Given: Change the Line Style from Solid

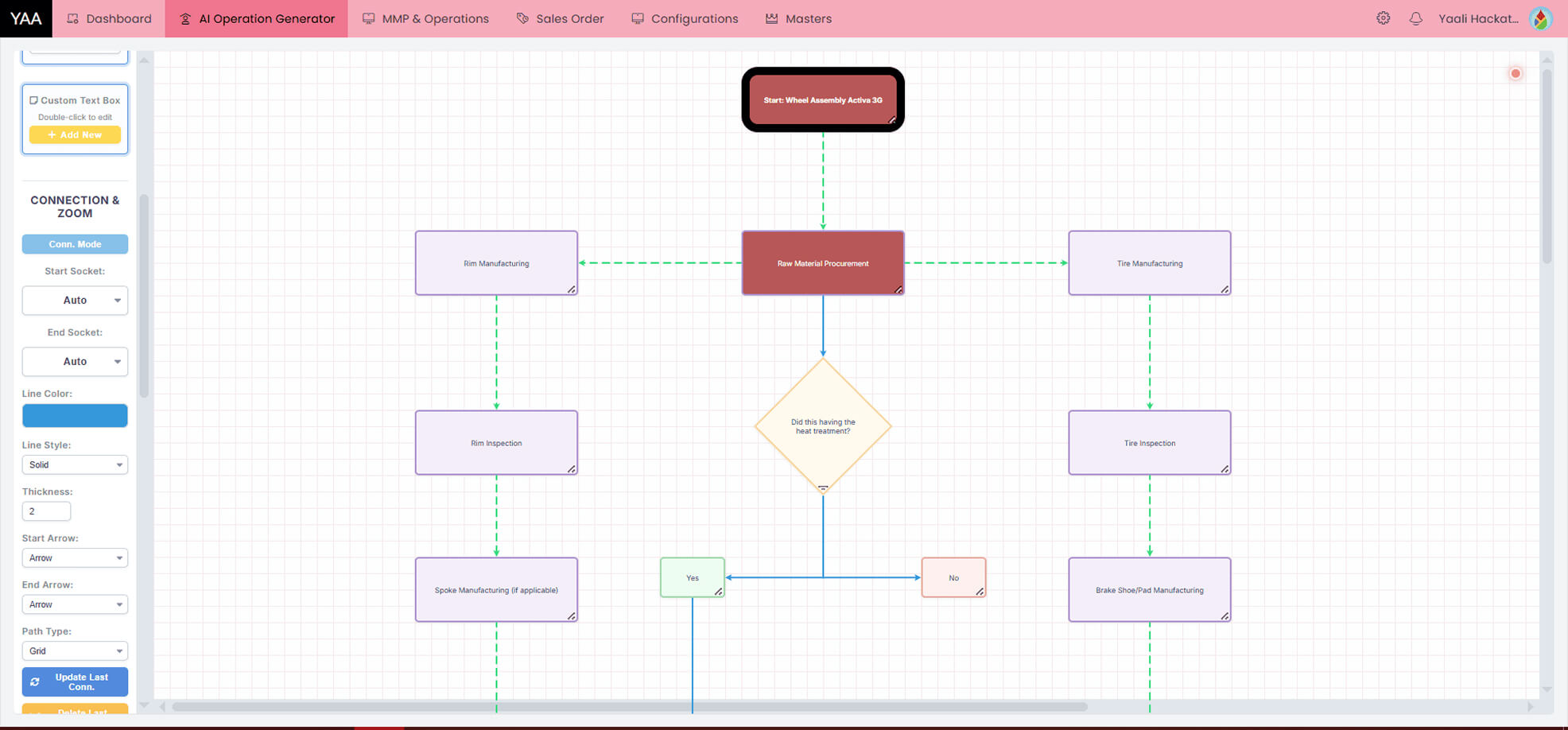Looking at the screenshot, I should click(x=74, y=464).
